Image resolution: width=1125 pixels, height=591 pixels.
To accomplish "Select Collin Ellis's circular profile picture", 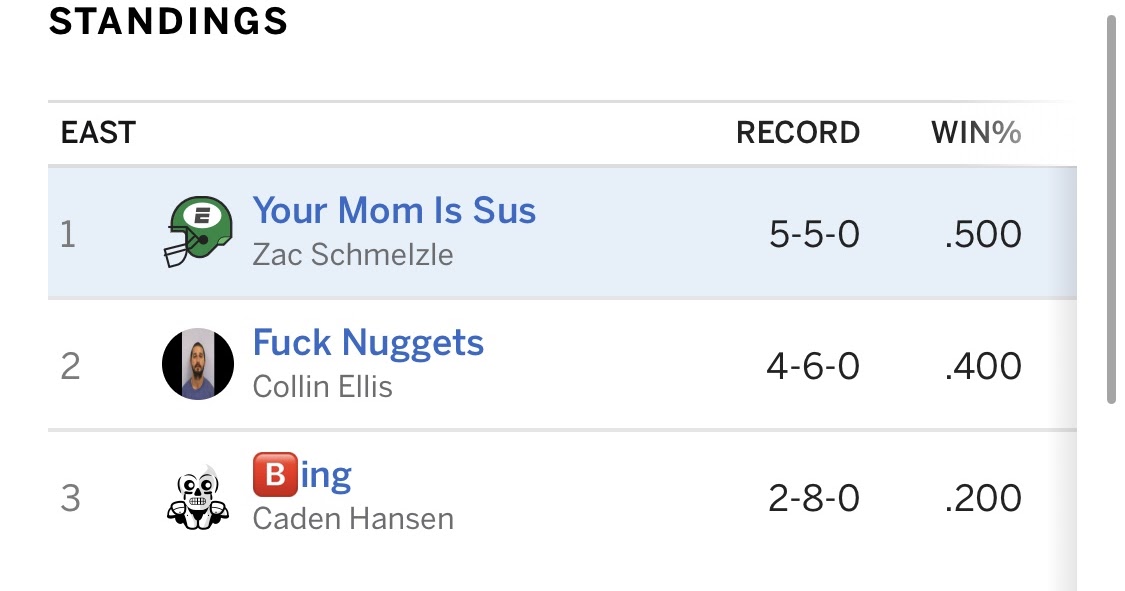I will point(197,363).
